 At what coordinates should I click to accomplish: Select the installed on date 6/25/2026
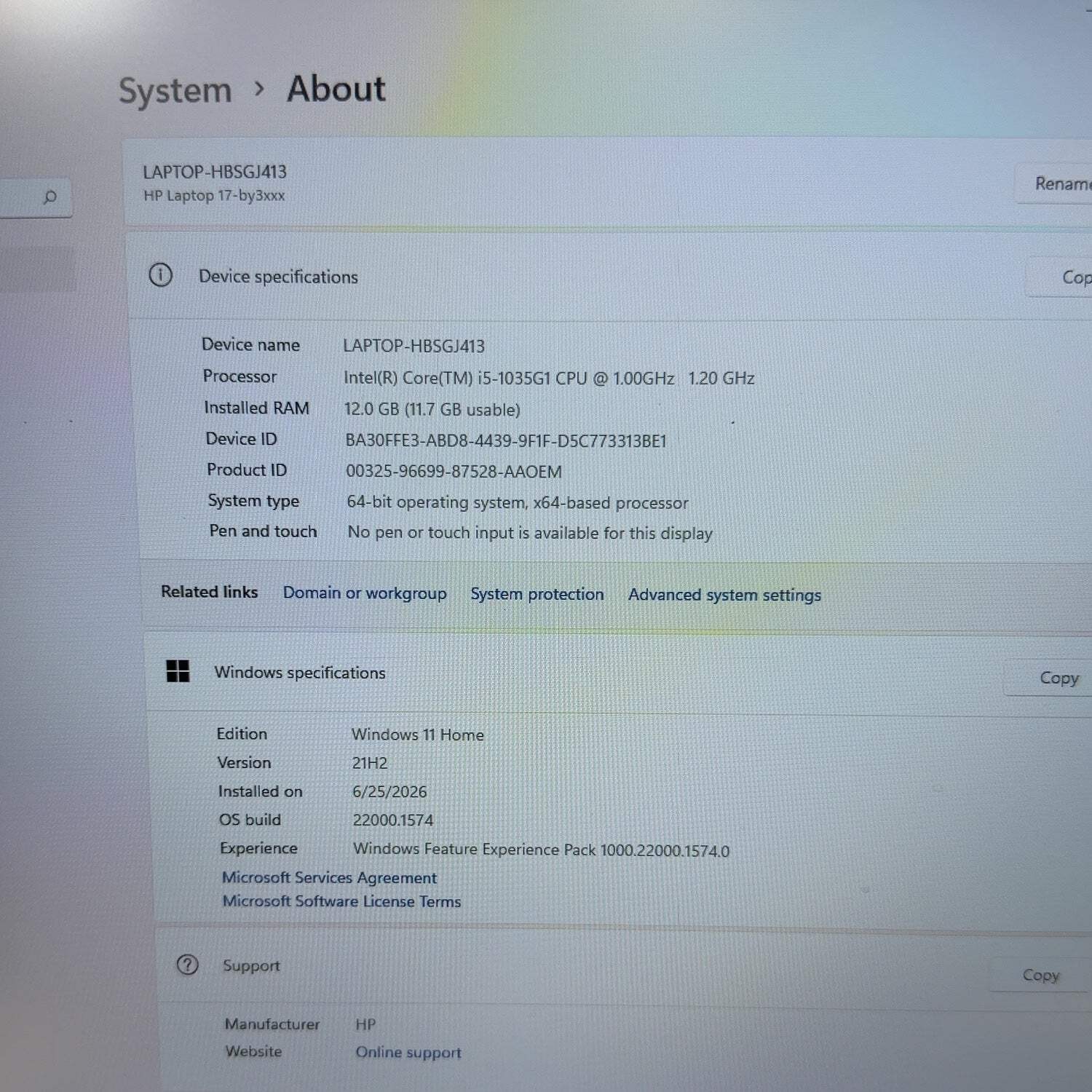click(x=389, y=791)
